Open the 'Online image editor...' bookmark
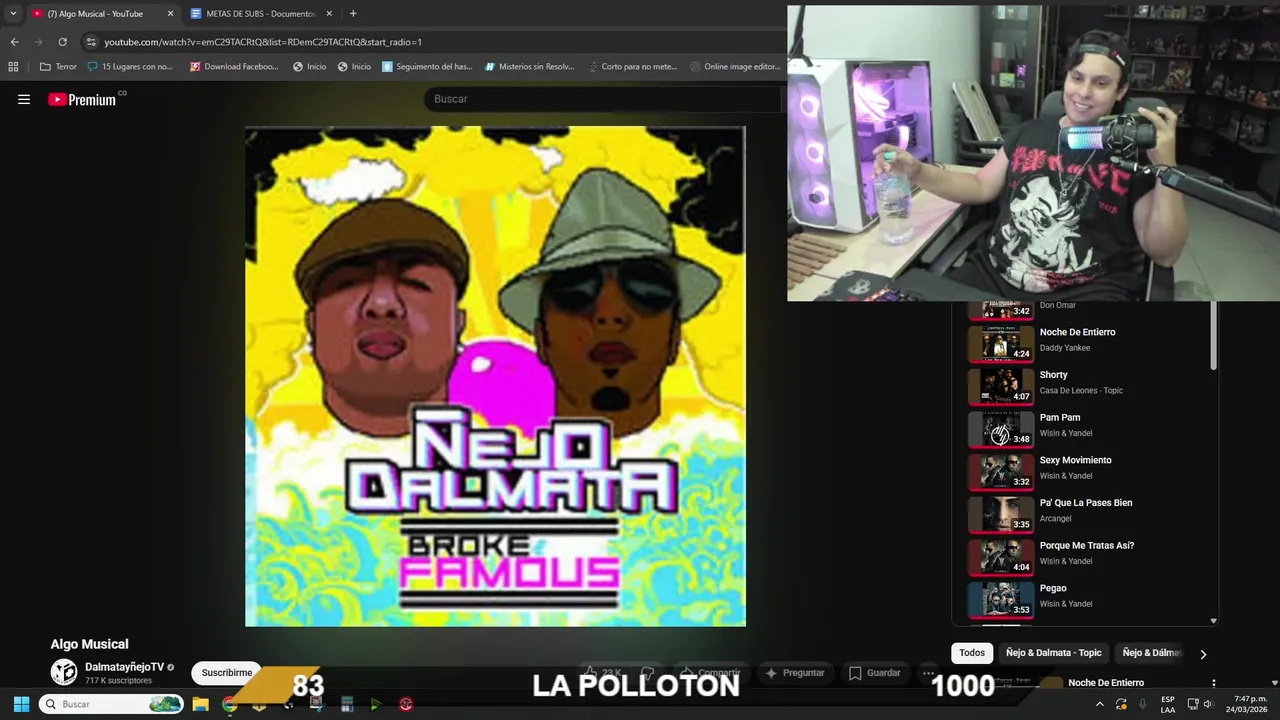This screenshot has width=1280, height=720. tap(735, 67)
